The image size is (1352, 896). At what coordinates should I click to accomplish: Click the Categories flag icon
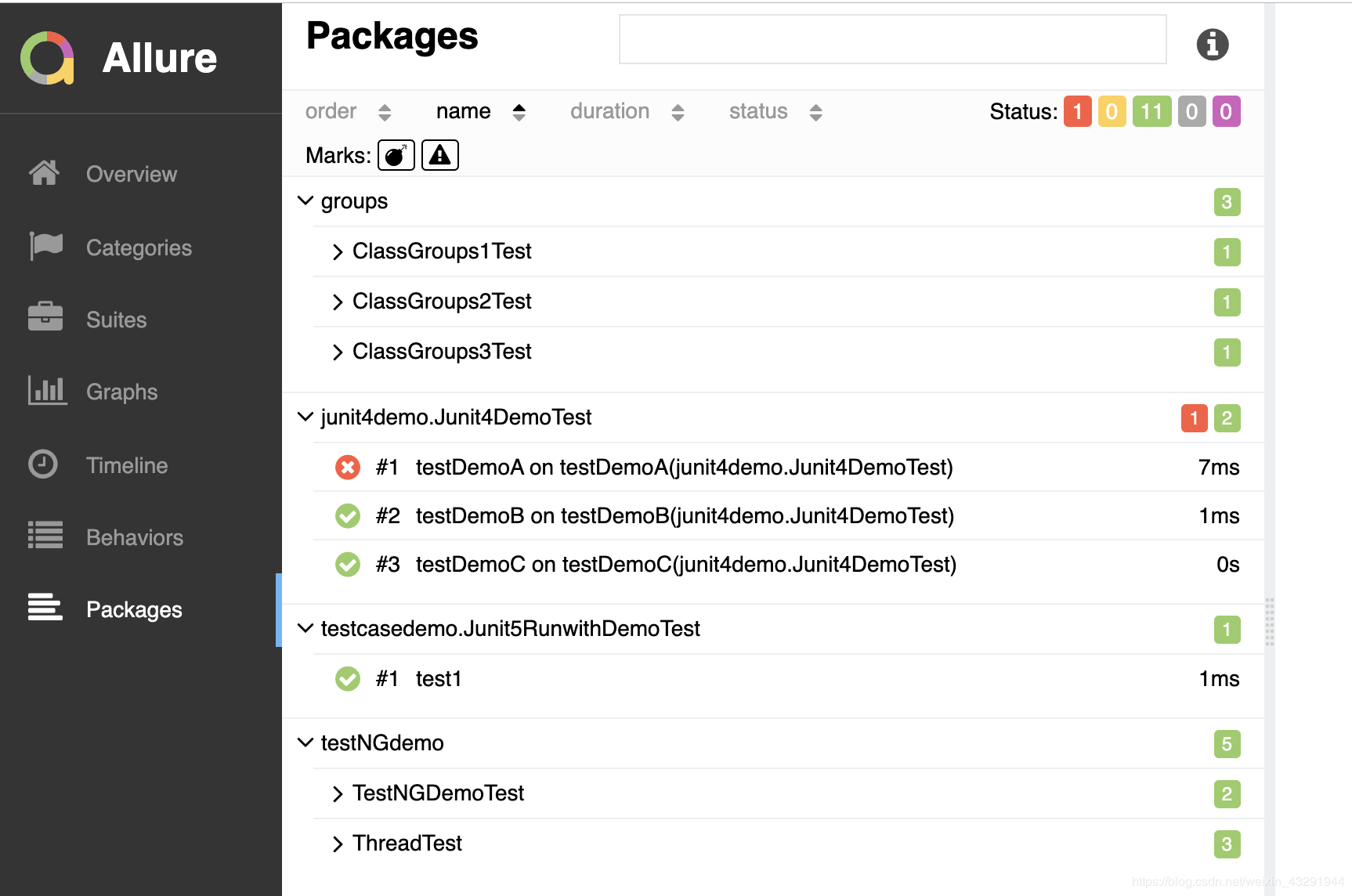pyautogui.click(x=45, y=247)
